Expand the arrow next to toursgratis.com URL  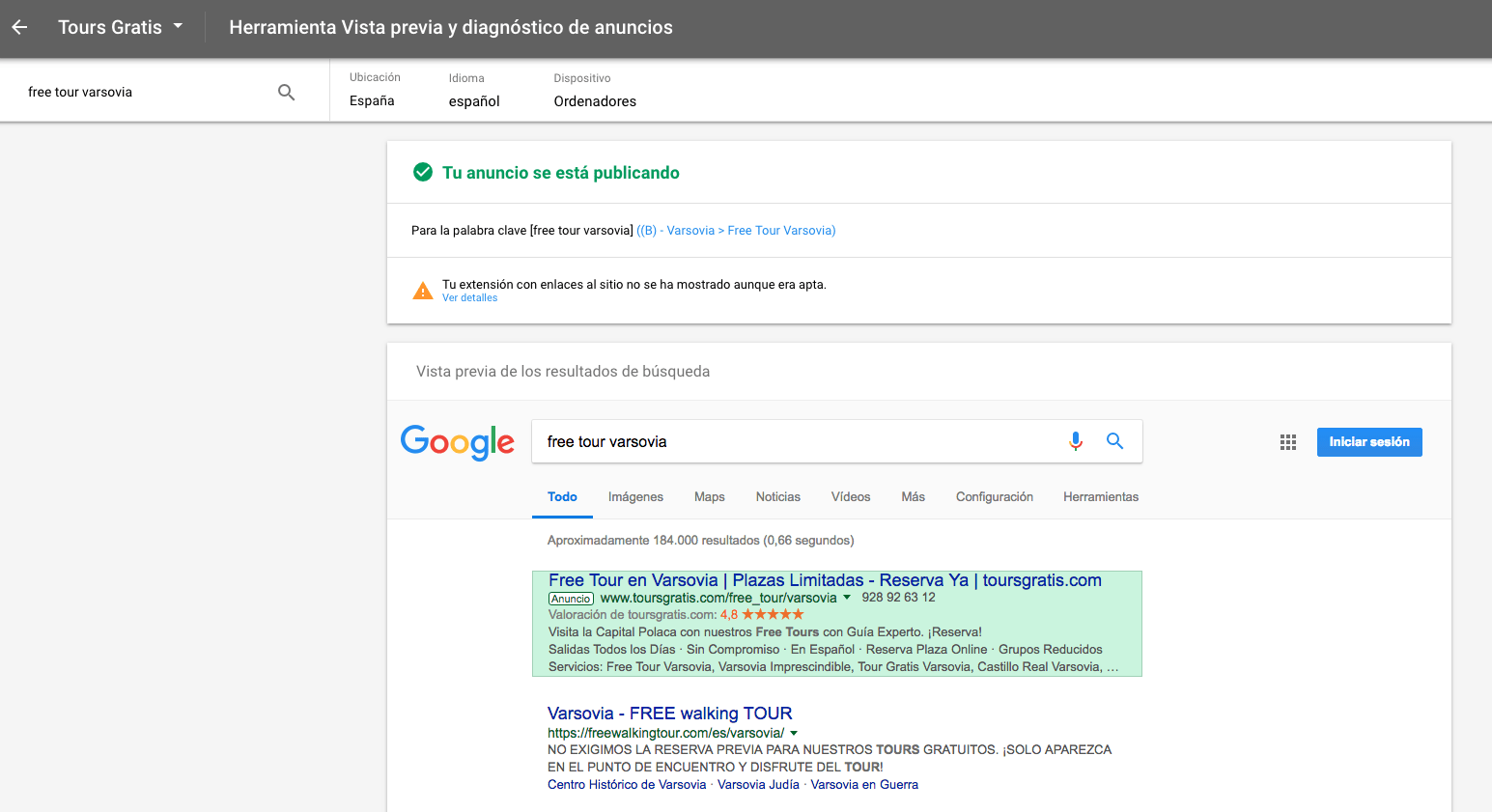click(x=847, y=598)
